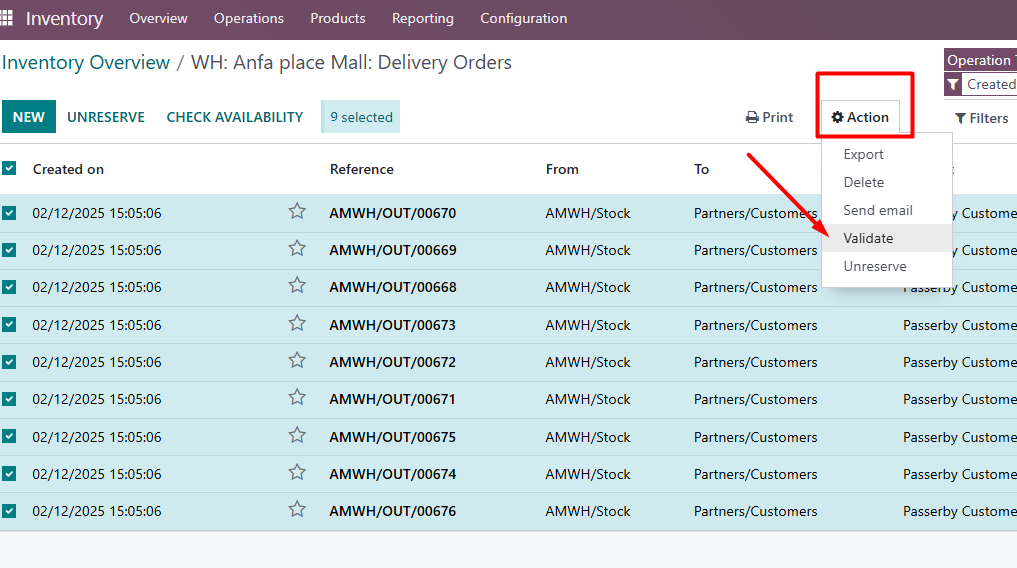Choose Export from the Action menu
The image size is (1017, 568).
(887, 154)
